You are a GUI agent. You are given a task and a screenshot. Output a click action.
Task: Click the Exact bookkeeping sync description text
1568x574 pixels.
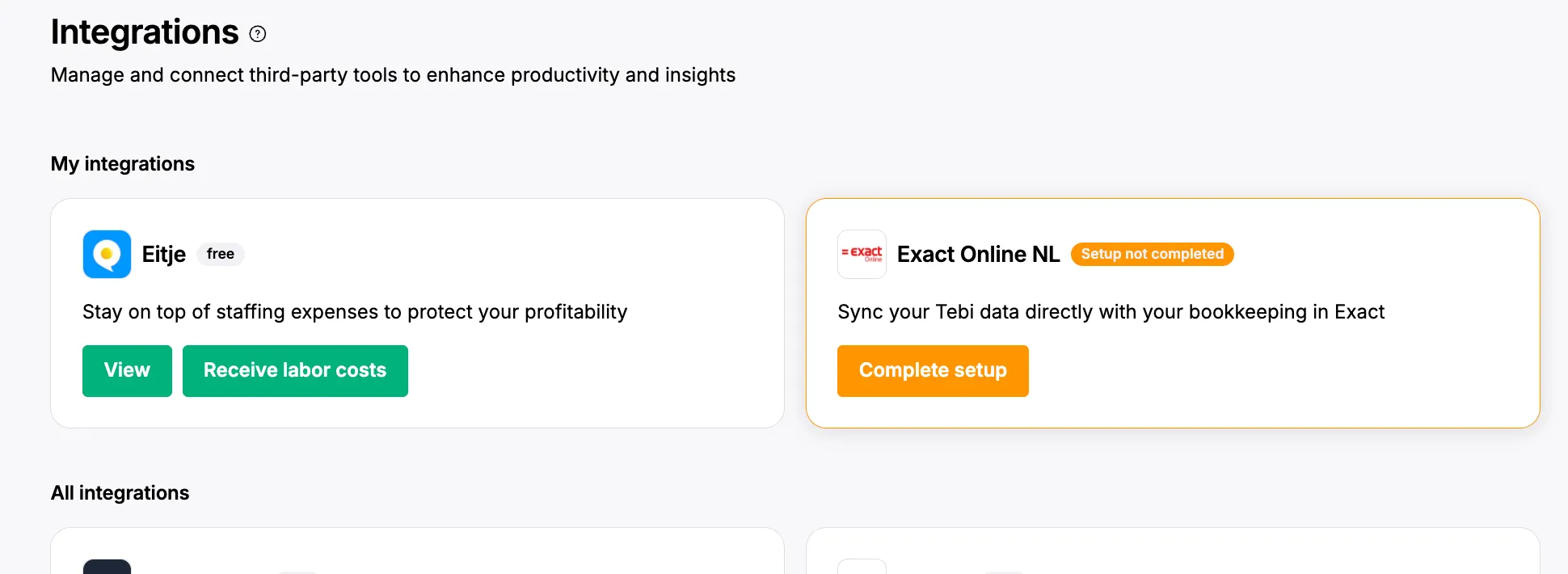point(1111,312)
